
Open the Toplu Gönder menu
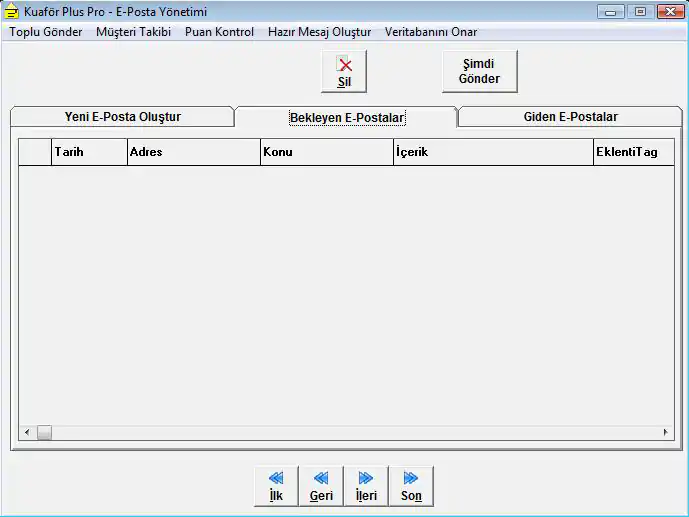46,32
